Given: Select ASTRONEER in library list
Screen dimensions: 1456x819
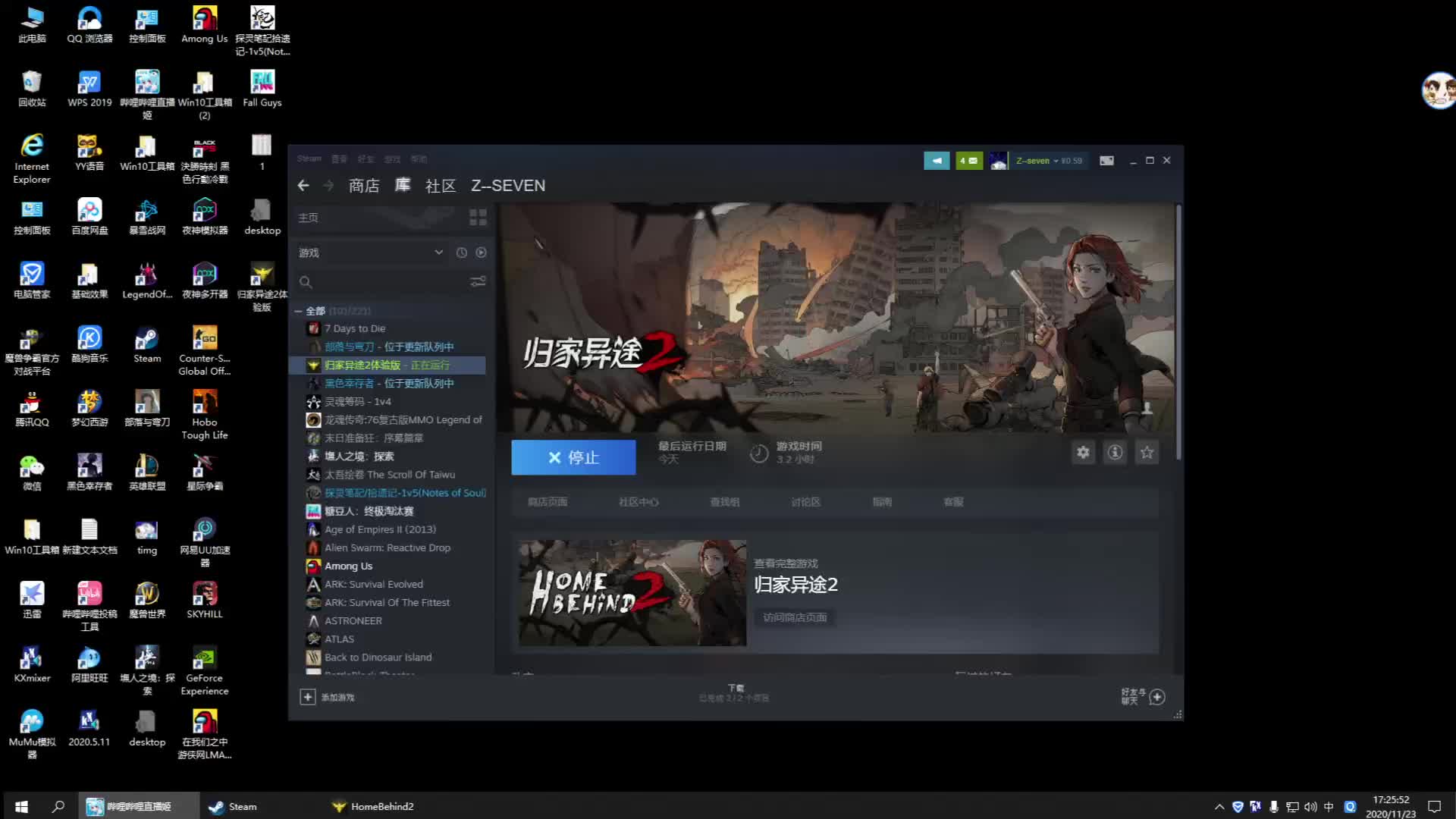Looking at the screenshot, I should click(x=353, y=620).
